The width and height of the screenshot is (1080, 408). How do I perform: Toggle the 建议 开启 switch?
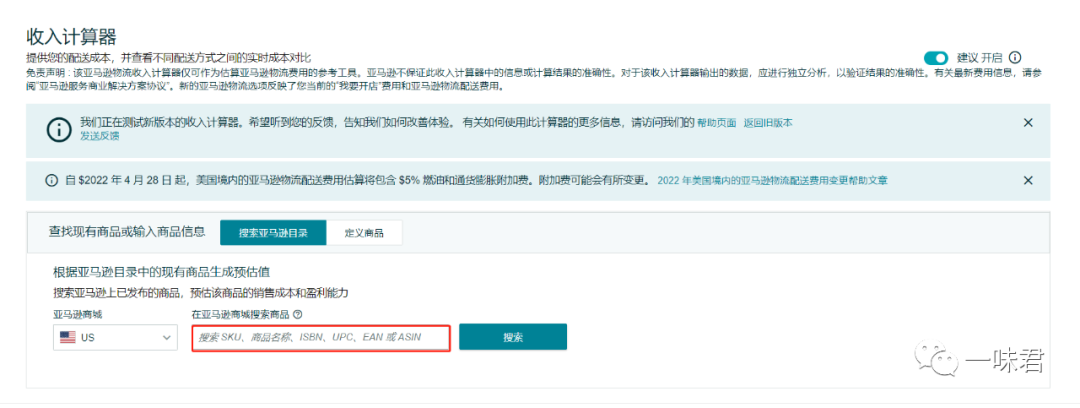[x=936, y=58]
